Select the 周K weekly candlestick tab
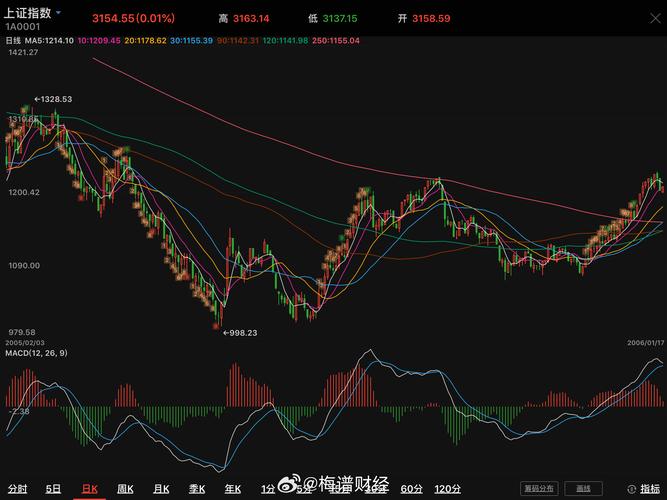Viewport: 667px width, 500px height. (x=125, y=488)
